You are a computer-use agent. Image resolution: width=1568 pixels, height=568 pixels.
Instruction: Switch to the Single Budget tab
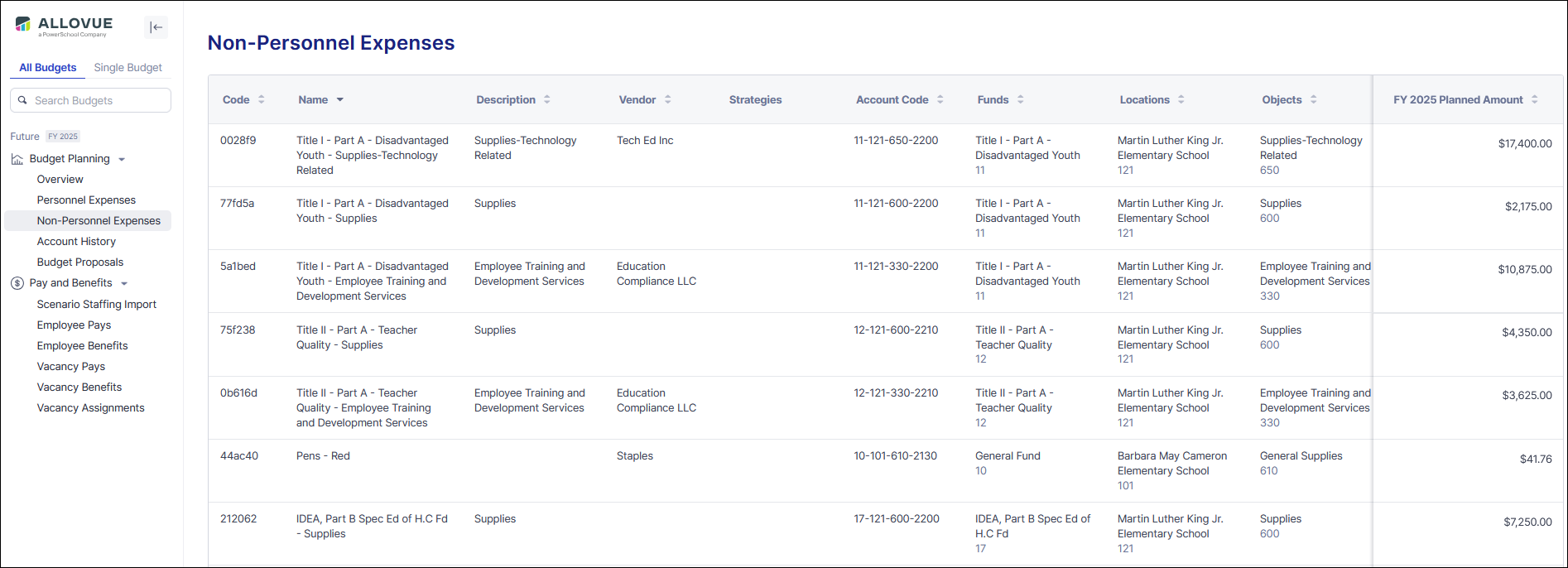pos(127,68)
